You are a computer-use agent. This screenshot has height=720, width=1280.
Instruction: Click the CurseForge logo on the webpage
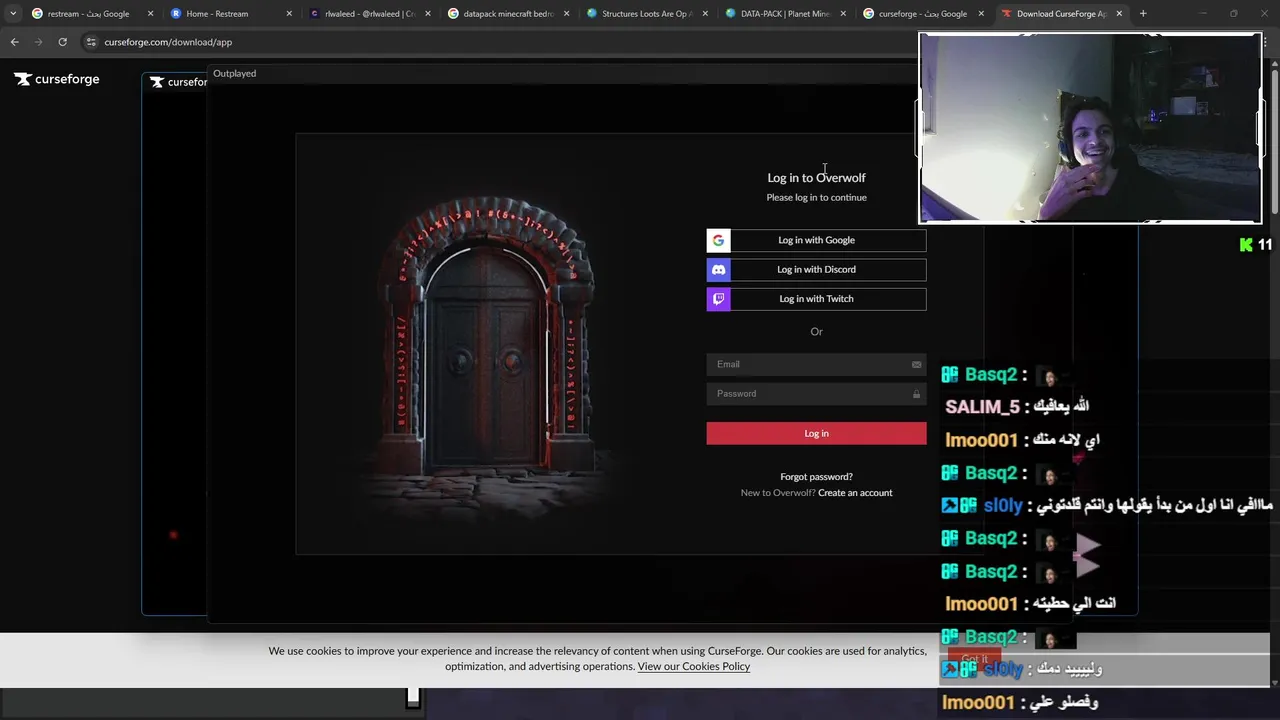click(x=57, y=79)
